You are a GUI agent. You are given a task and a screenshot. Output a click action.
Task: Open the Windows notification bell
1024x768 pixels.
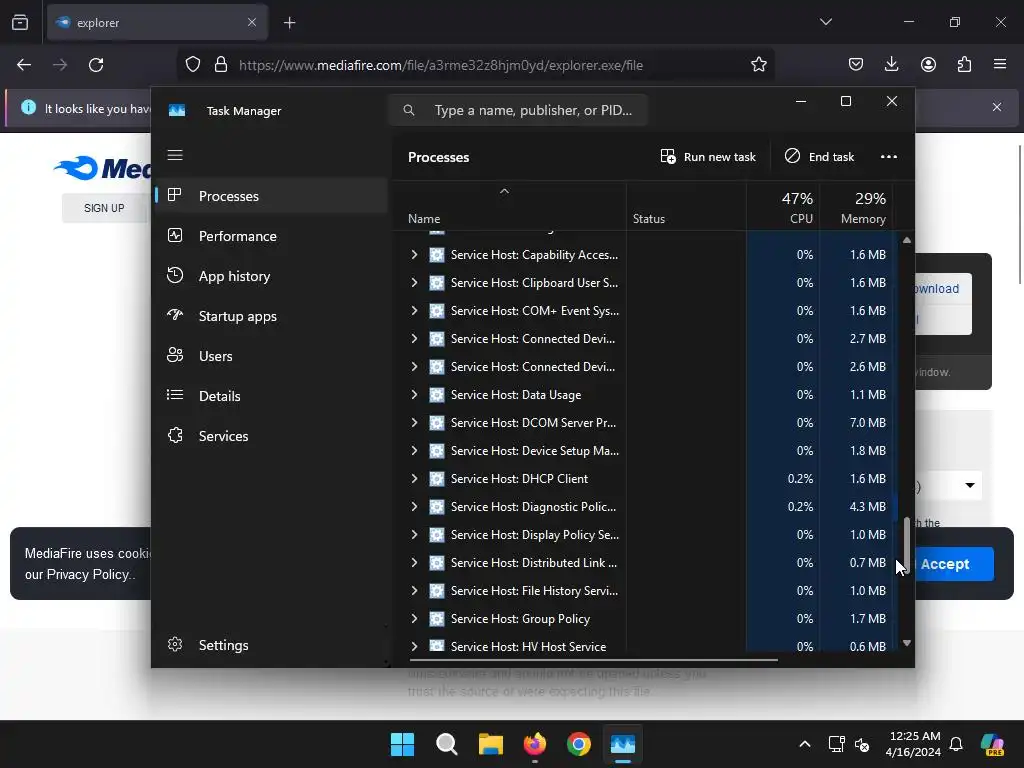956,744
